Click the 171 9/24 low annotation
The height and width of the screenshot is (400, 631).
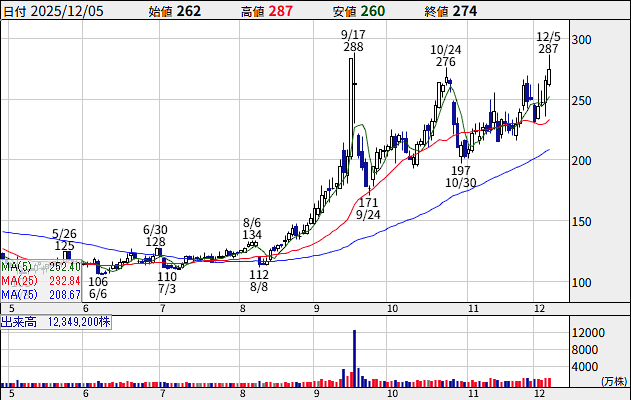tap(368, 208)
